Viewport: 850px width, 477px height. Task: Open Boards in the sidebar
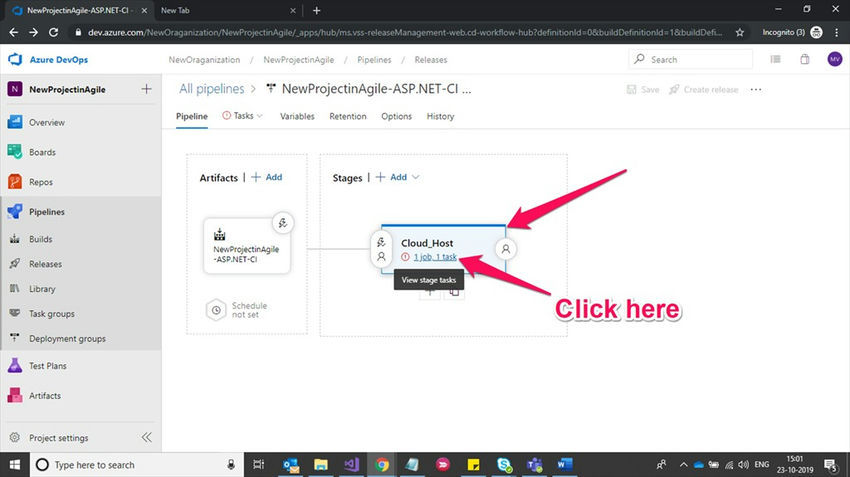pyautogui.click(x=42, y=152)
